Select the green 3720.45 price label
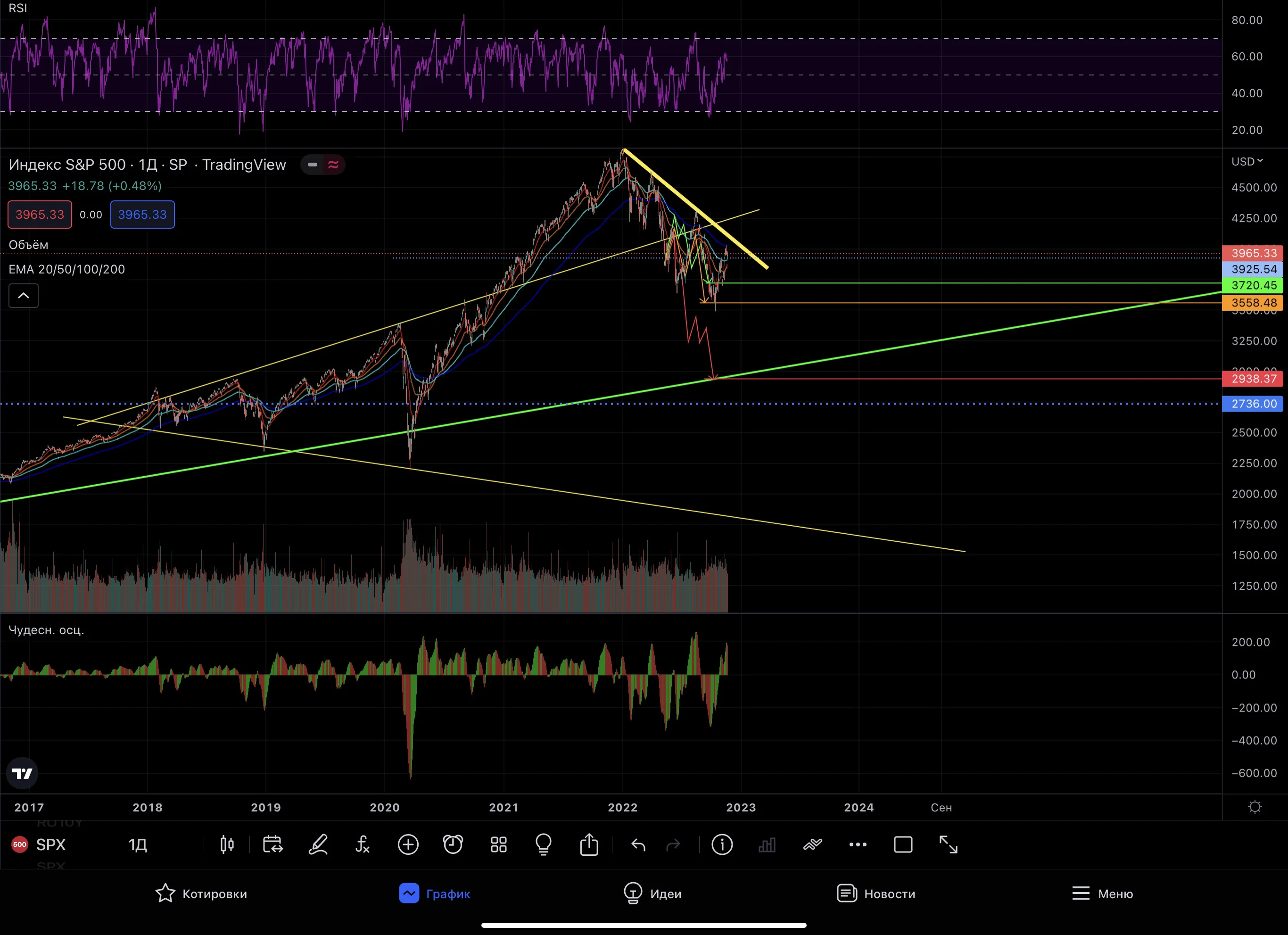Image resolution: width=1288 pixels, height=935 pixels. click(x=1253, y=285)
